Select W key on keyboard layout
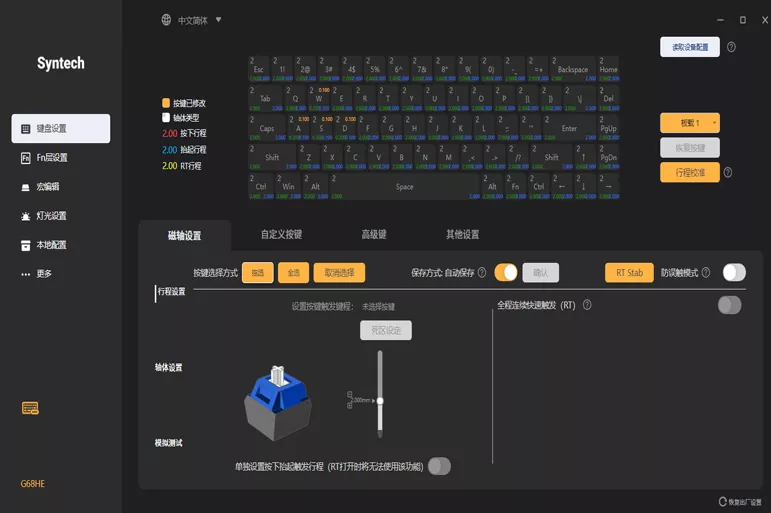Image resolution: width=771 pixels, height=513 pixels. point(319,99)
